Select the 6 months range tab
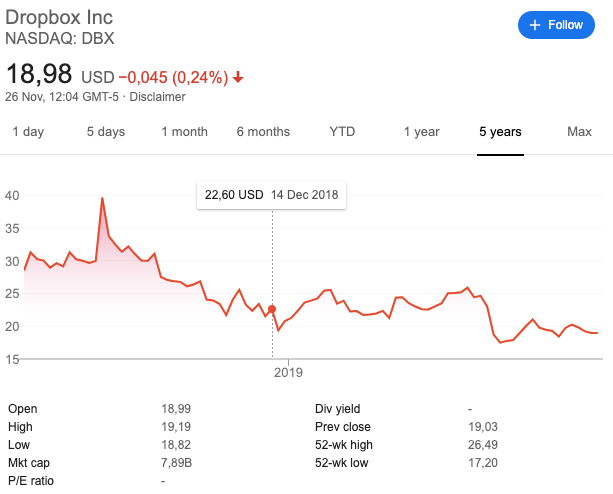The image size is (613, 494). [x=263, y=132]
